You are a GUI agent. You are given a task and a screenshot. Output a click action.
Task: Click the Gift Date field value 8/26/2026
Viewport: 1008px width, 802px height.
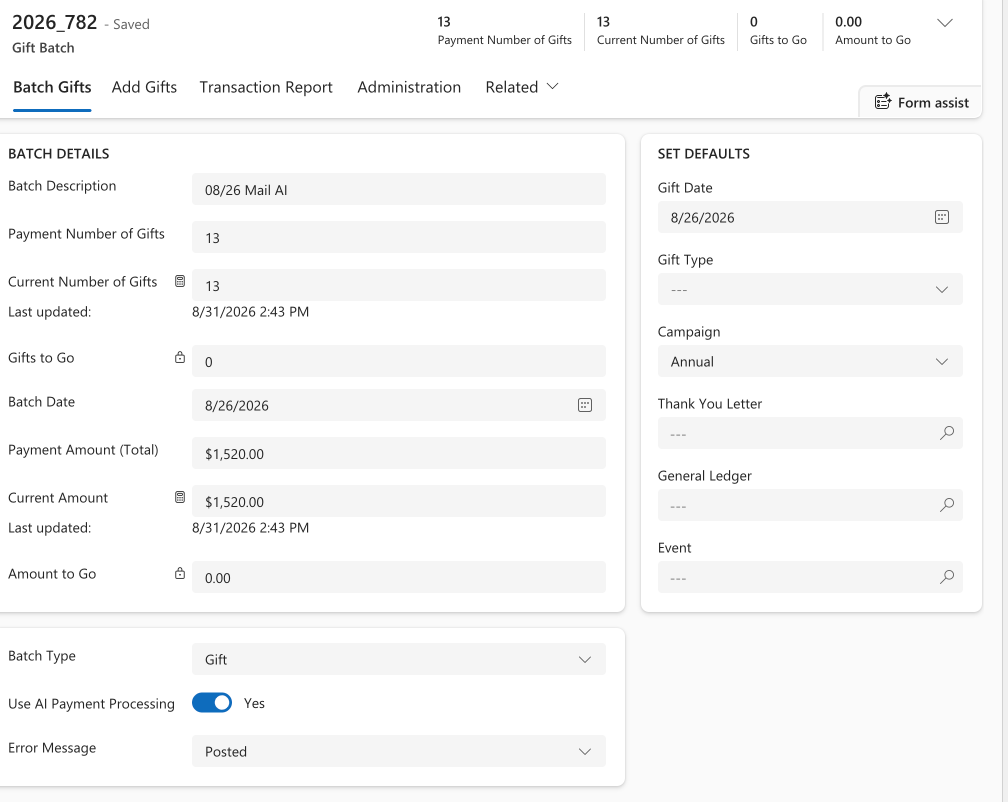point(703,218)
